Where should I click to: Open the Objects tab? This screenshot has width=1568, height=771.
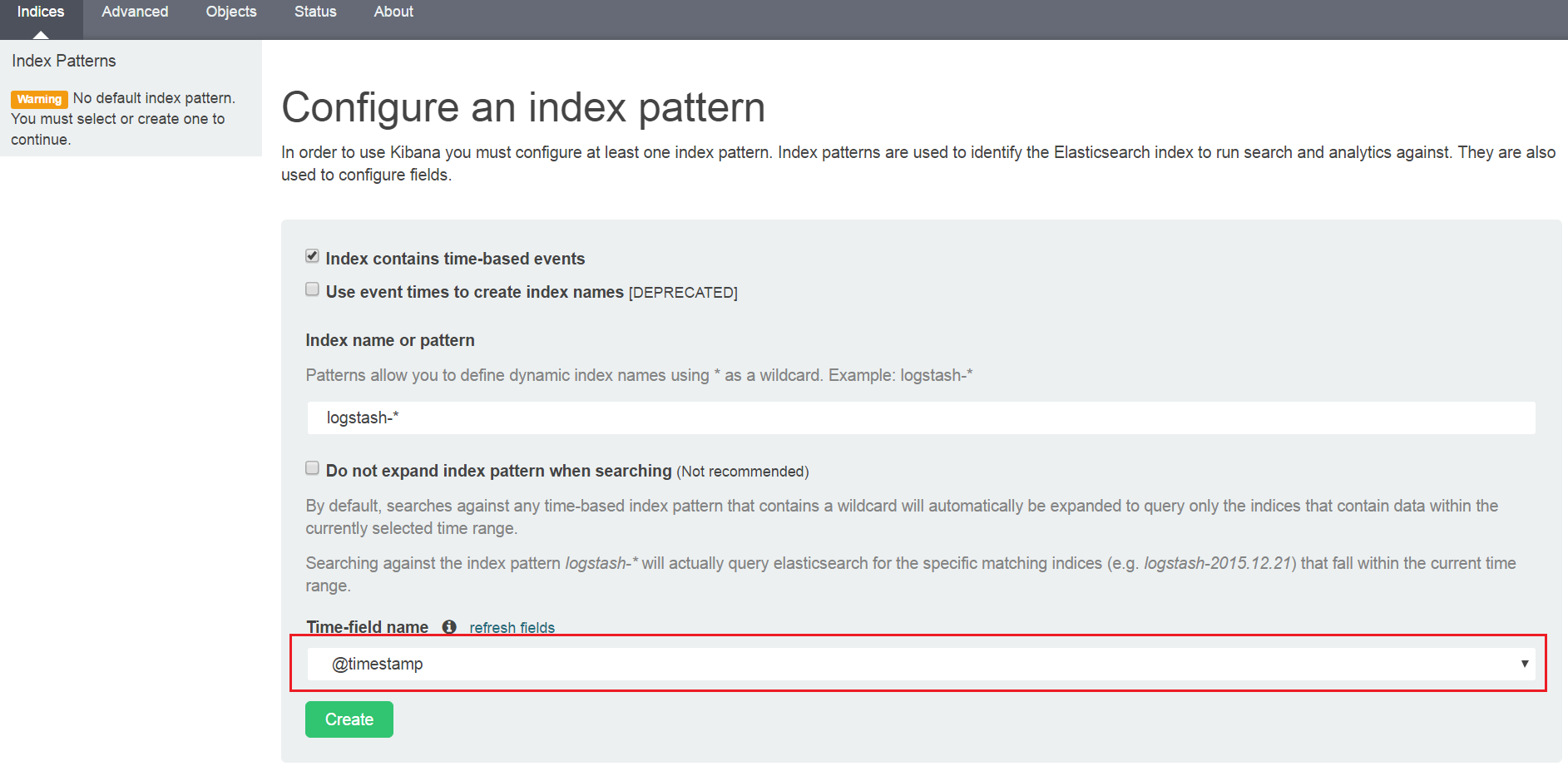point(231,12)
